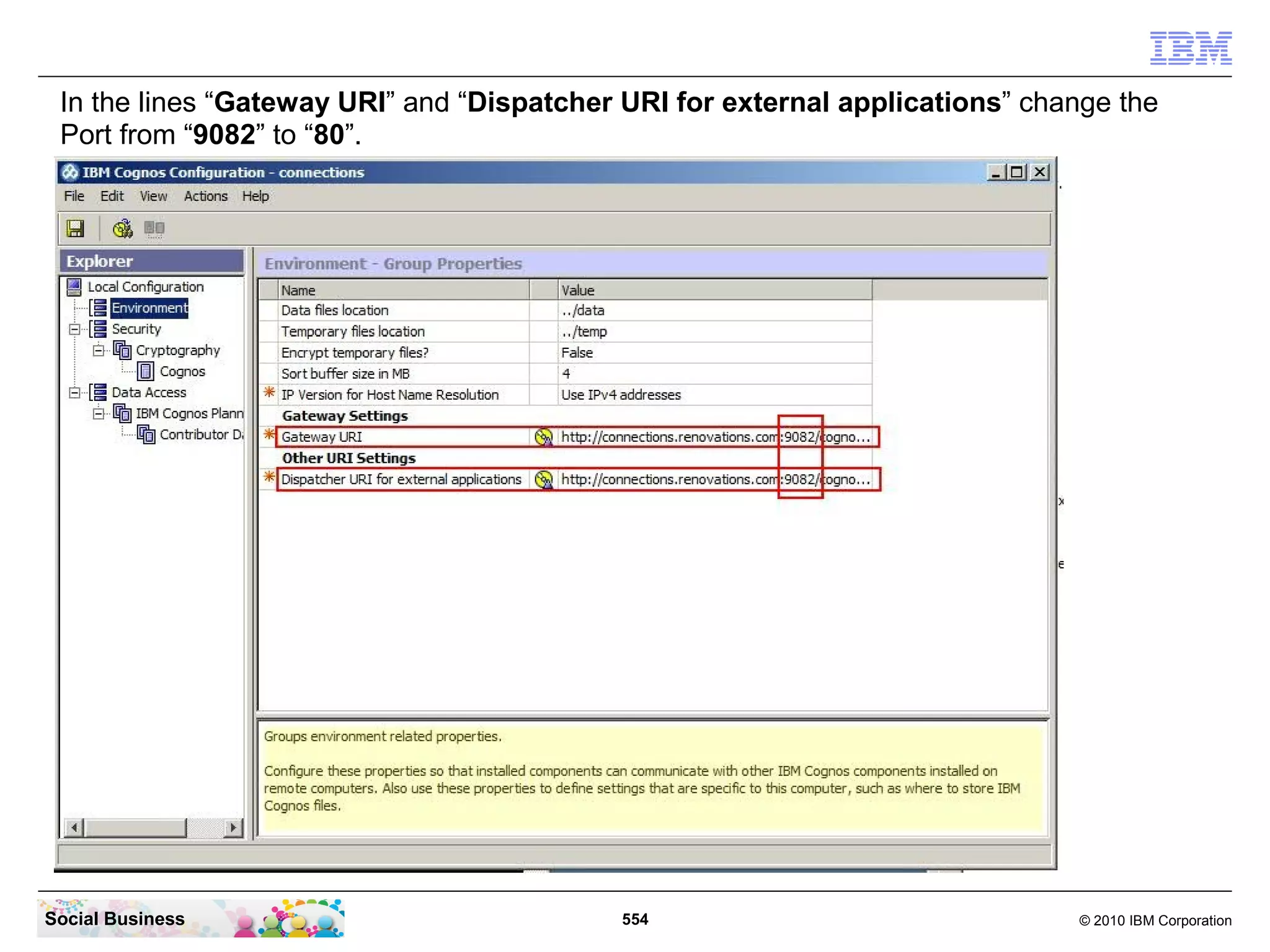Click the Cognos provider icon
1270x952 pixels.
pyautogui.click(x=146, y=371)
